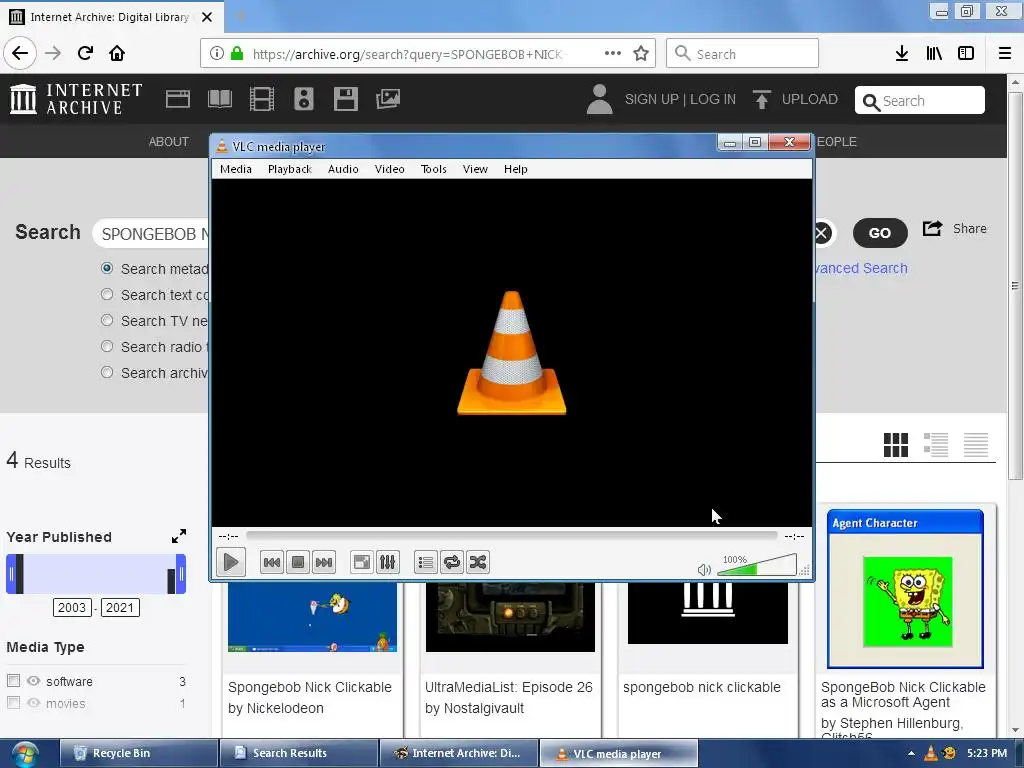Click the GO search button
This screenshot has width=1024, height=768.
[x=880, y=233]
